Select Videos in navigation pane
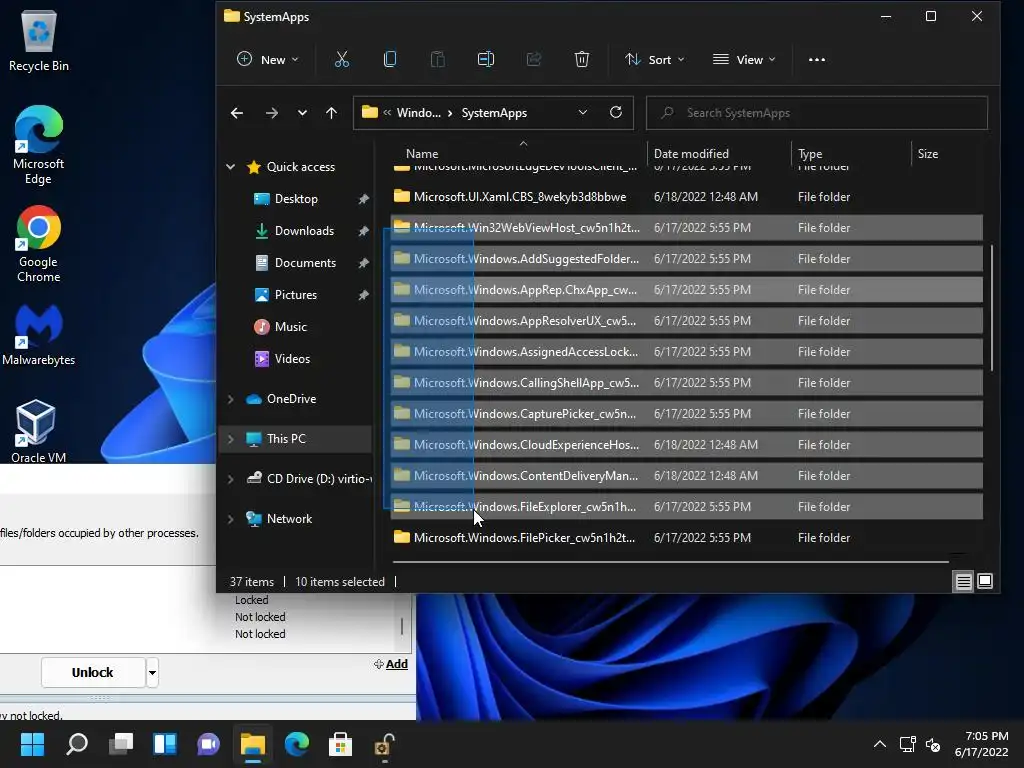Image resolution: width=1024 pixels, height=768 pixels. (x=292, y=359)
